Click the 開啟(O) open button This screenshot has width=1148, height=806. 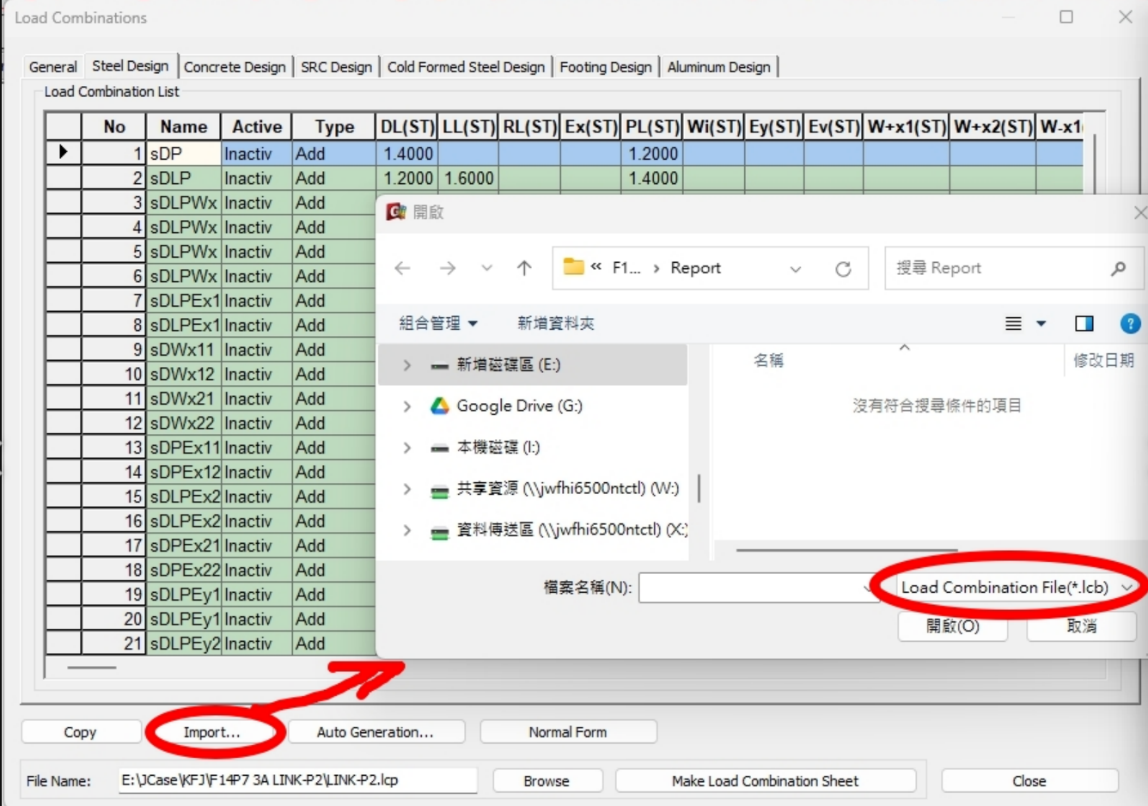(x=952, y=626)
